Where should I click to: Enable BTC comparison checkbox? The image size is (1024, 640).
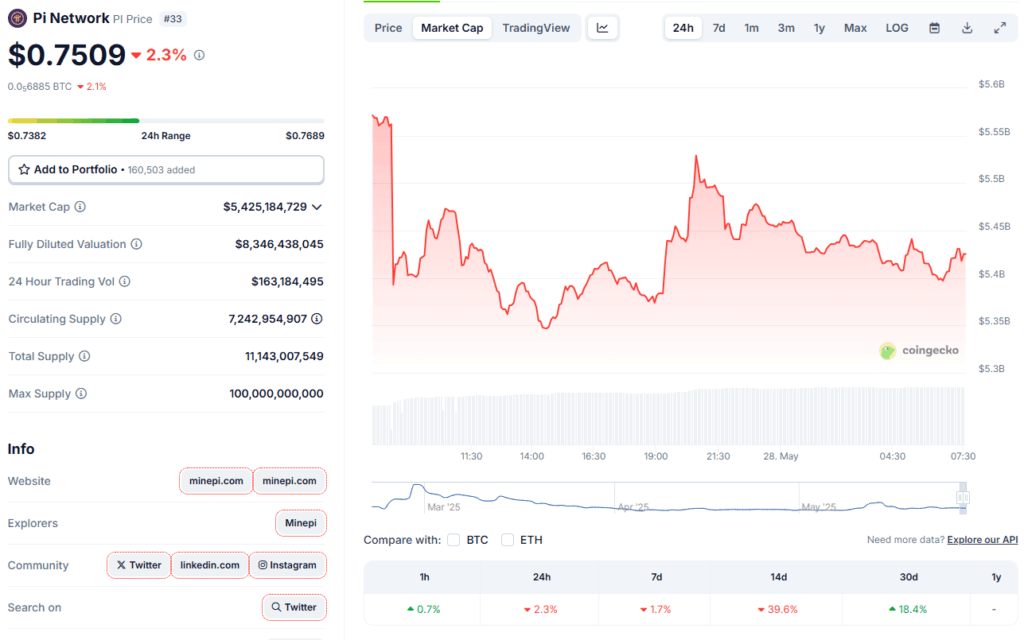454,540
